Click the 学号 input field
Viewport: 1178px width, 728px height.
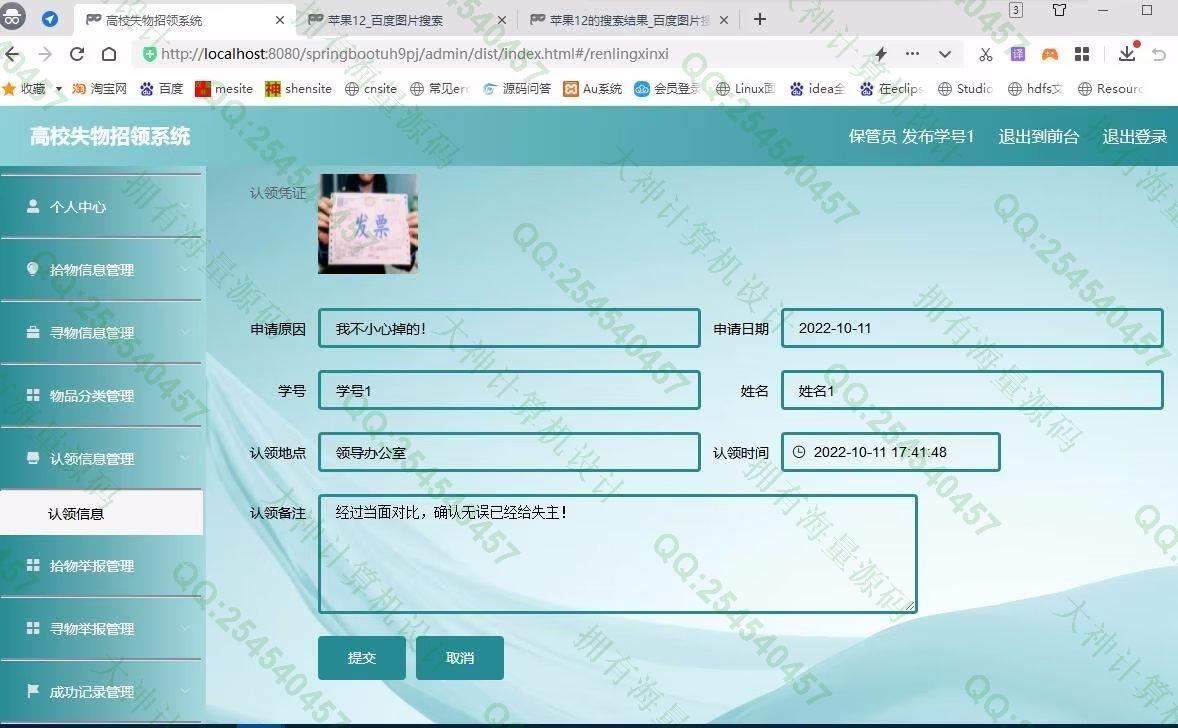(509, 391)
